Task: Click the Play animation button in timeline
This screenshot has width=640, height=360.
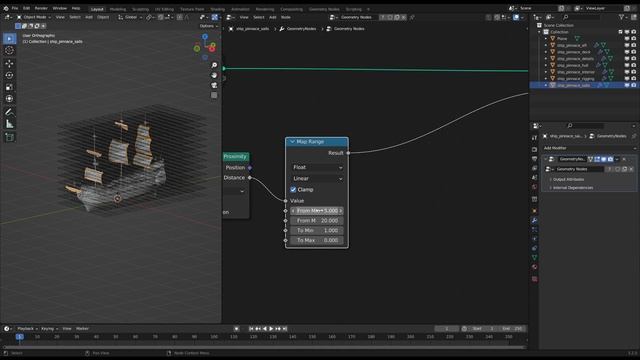Action: point(271,329)
